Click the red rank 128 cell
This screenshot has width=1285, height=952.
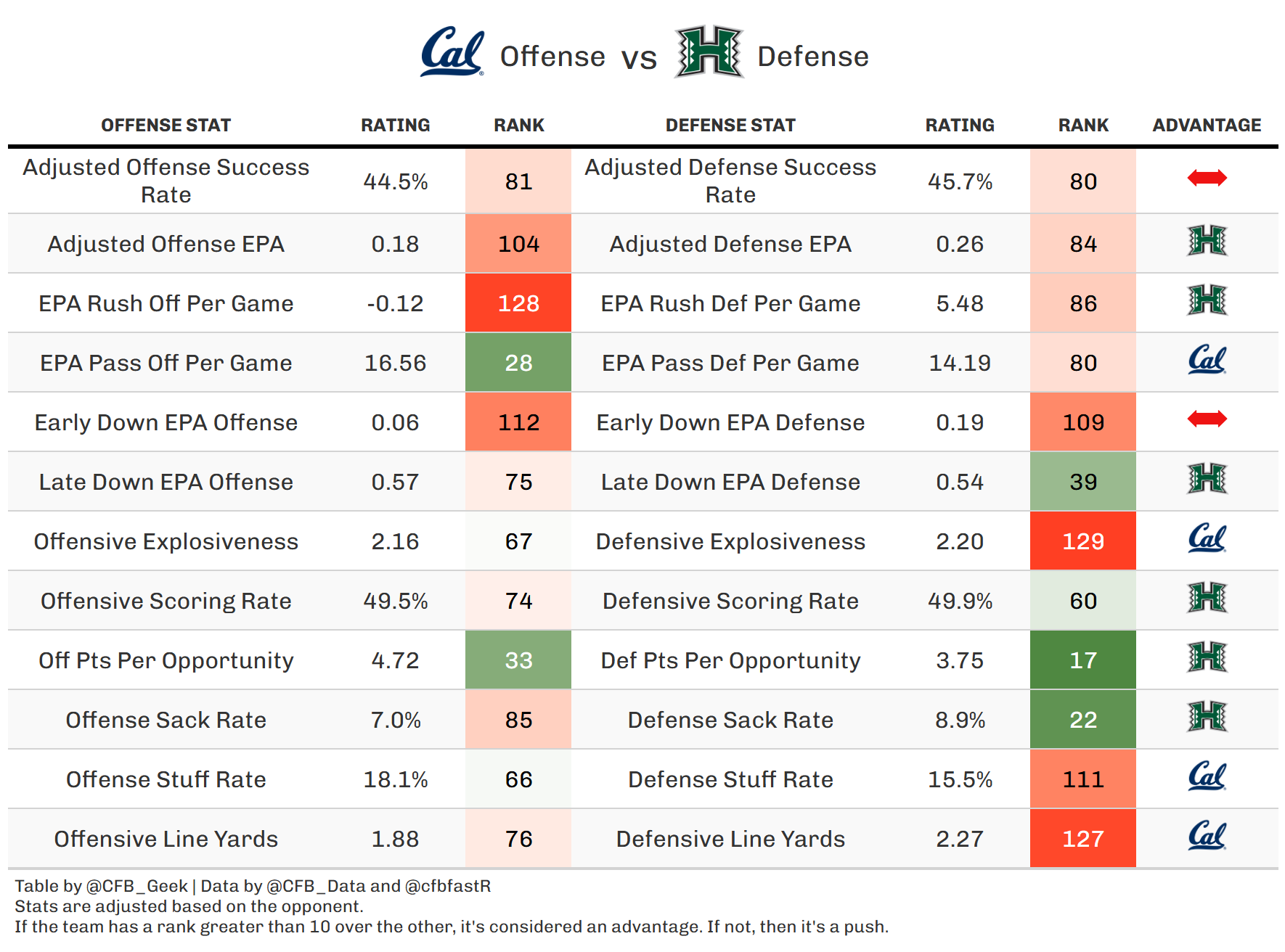[x=518, y=303]
